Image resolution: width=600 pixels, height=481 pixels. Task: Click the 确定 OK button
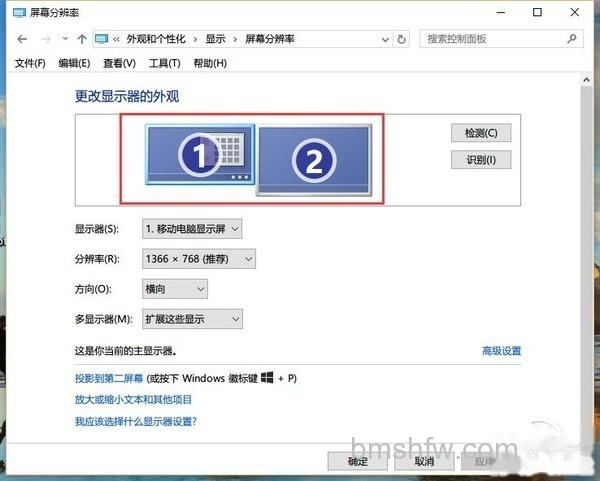tap(357, 461)
